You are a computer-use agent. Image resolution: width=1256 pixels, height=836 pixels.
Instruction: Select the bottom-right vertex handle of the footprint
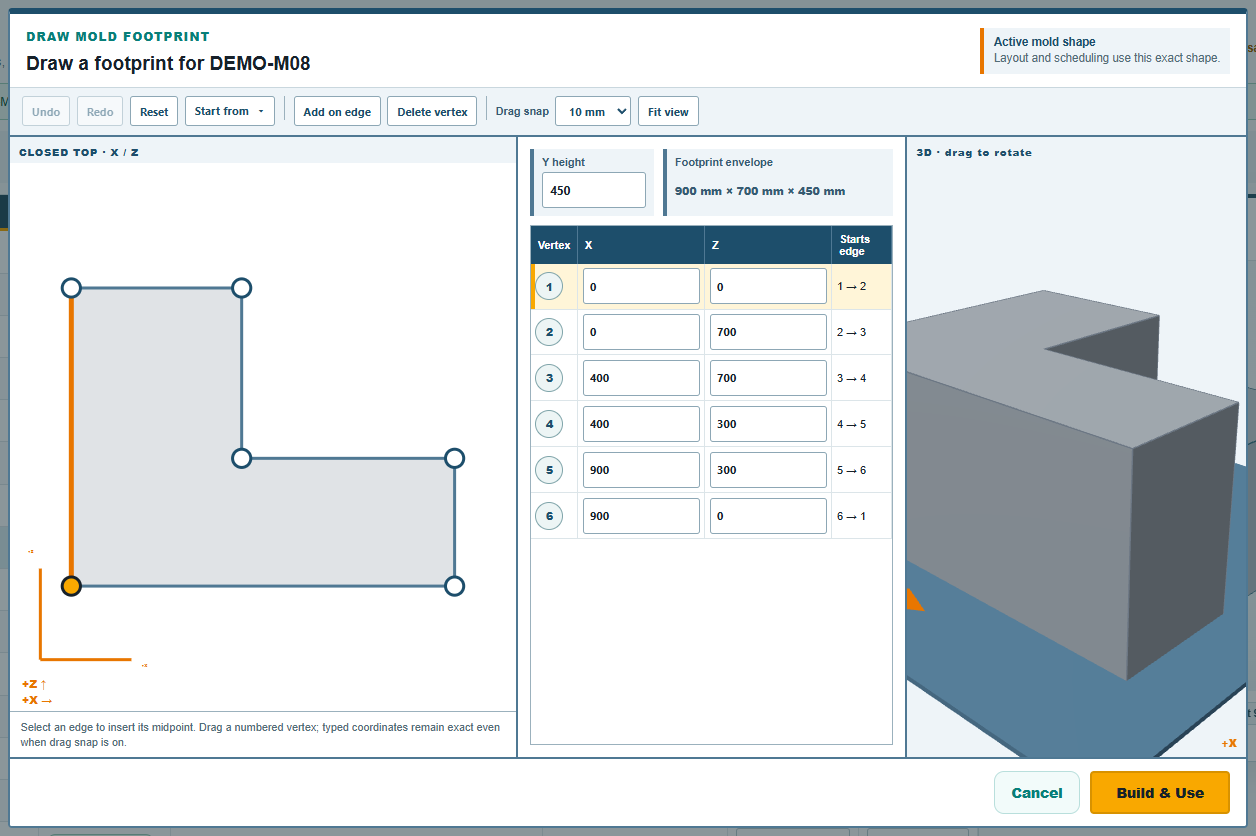click(x=454, y=586)
